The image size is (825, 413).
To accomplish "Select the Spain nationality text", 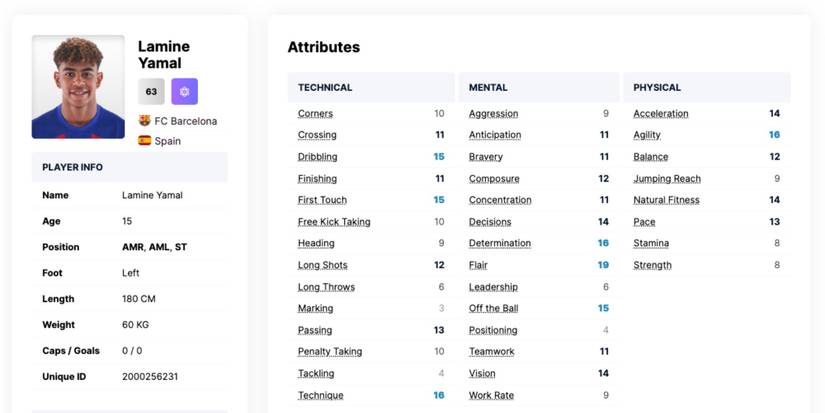I will tap(168, 141).
